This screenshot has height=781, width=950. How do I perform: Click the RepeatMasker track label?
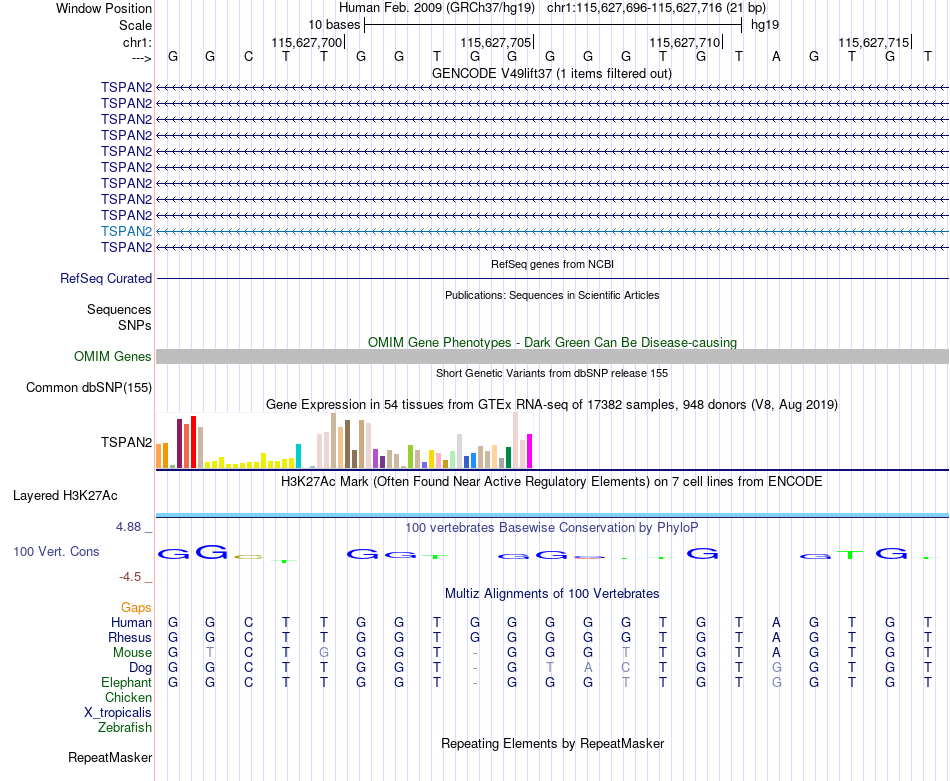pyautogui.click(x=110, y=757)
